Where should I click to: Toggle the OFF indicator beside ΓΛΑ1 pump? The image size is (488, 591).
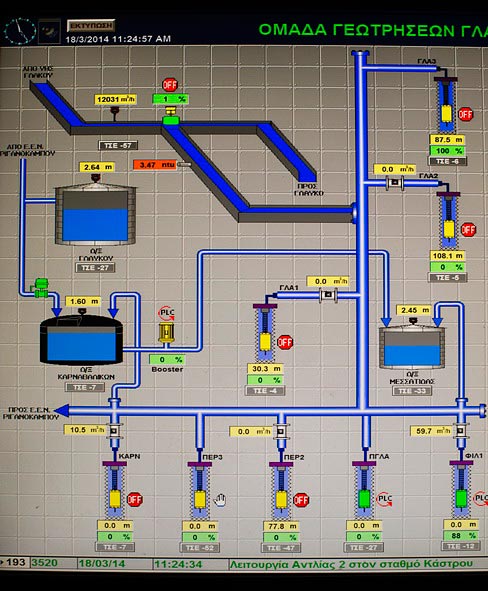pos(285,342)
